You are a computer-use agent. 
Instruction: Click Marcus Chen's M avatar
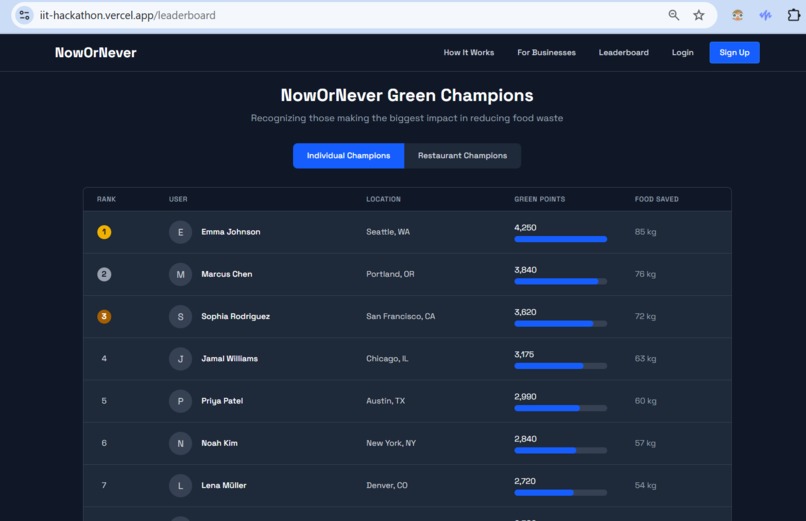tap(180, 274)
